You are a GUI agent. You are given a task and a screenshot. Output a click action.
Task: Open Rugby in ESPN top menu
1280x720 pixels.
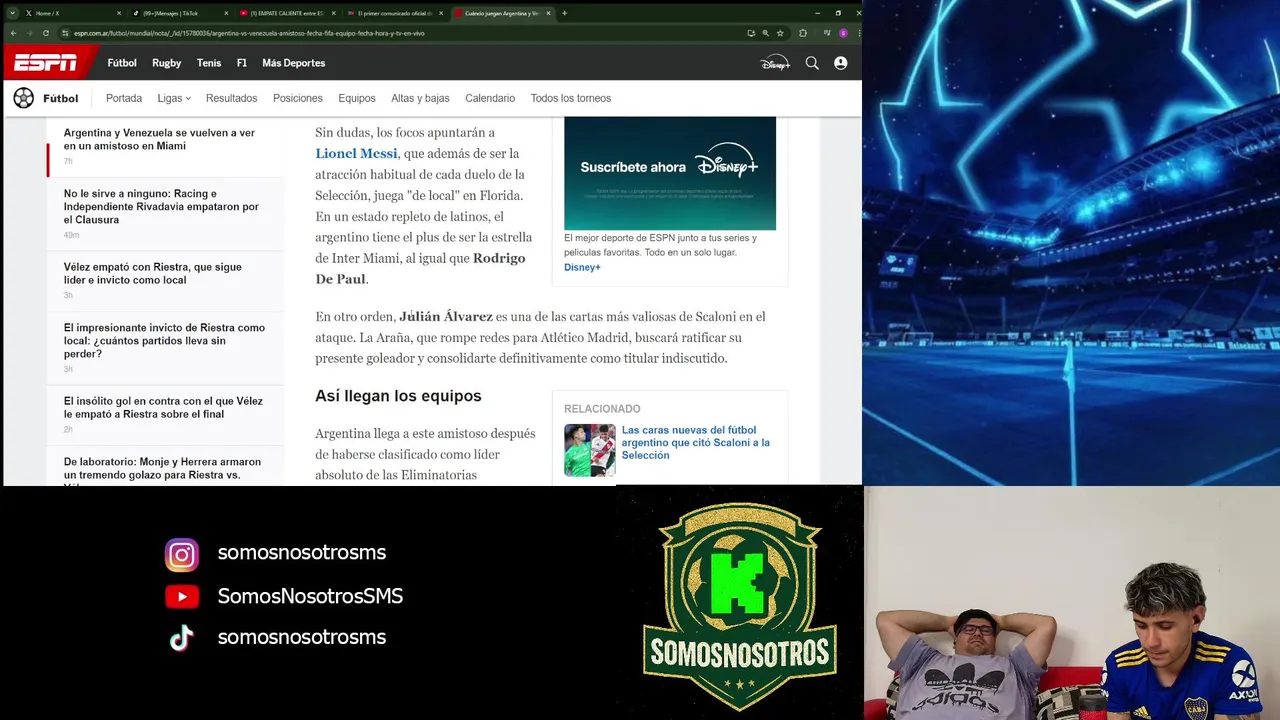[166, 63]
